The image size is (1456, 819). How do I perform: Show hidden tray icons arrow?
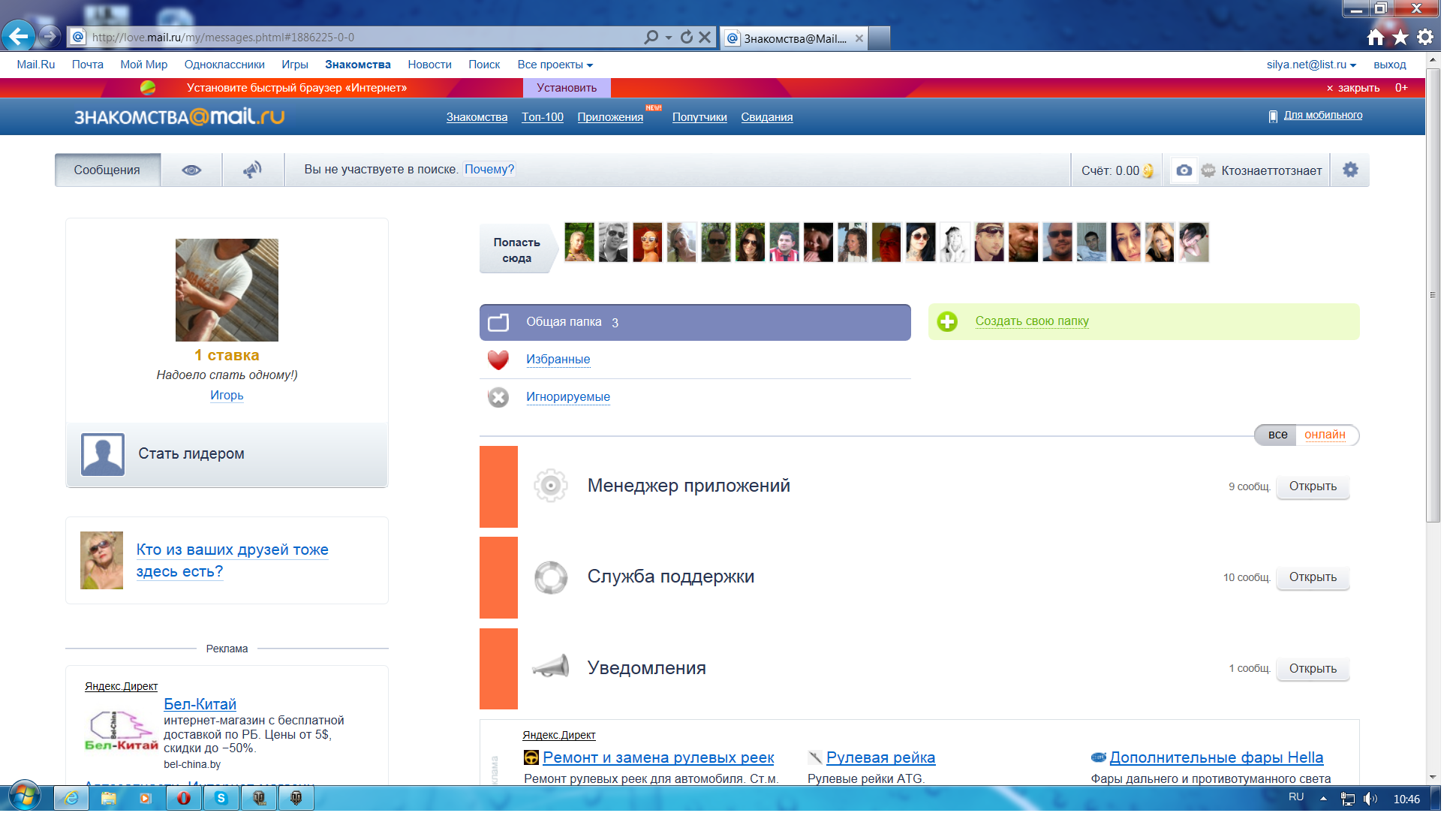coord(1323,799)
